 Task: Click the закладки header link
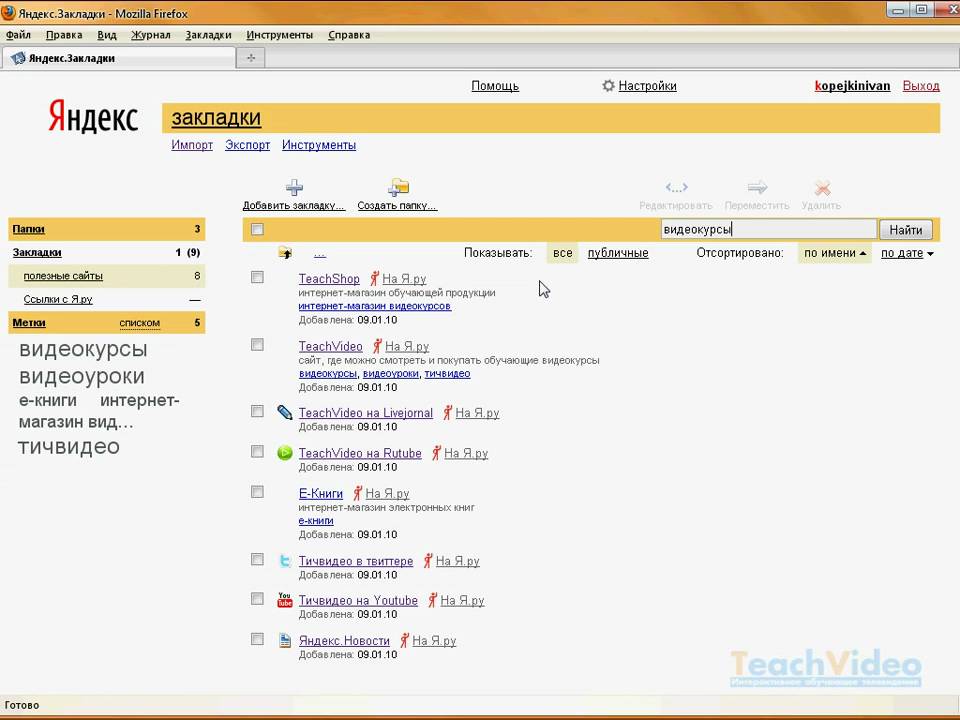click(x=216, y=118)
